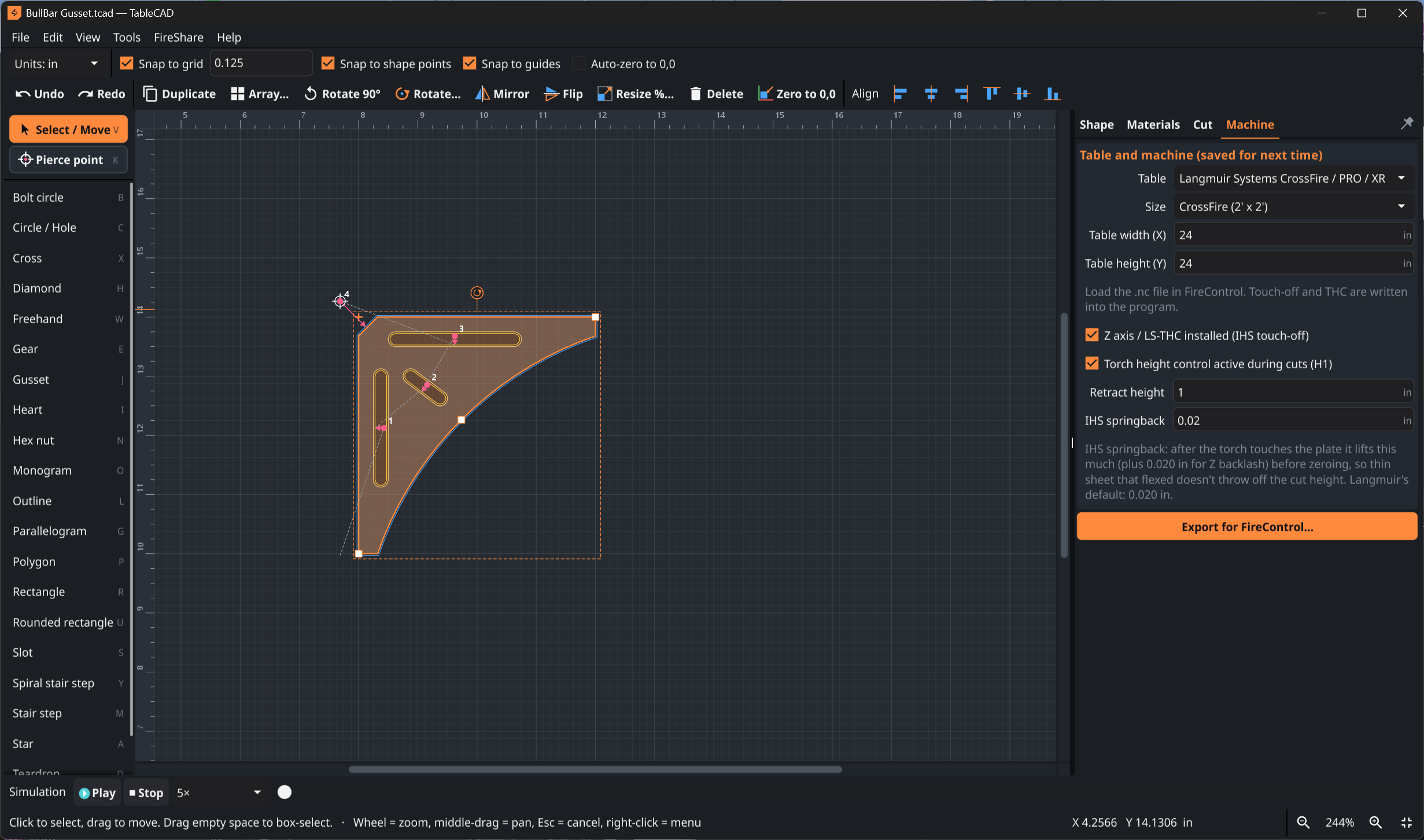Image resolution: width=1424 pixels, height=840 pixels.
Task: Open the Table machine dropdown
Action: 1293,179
